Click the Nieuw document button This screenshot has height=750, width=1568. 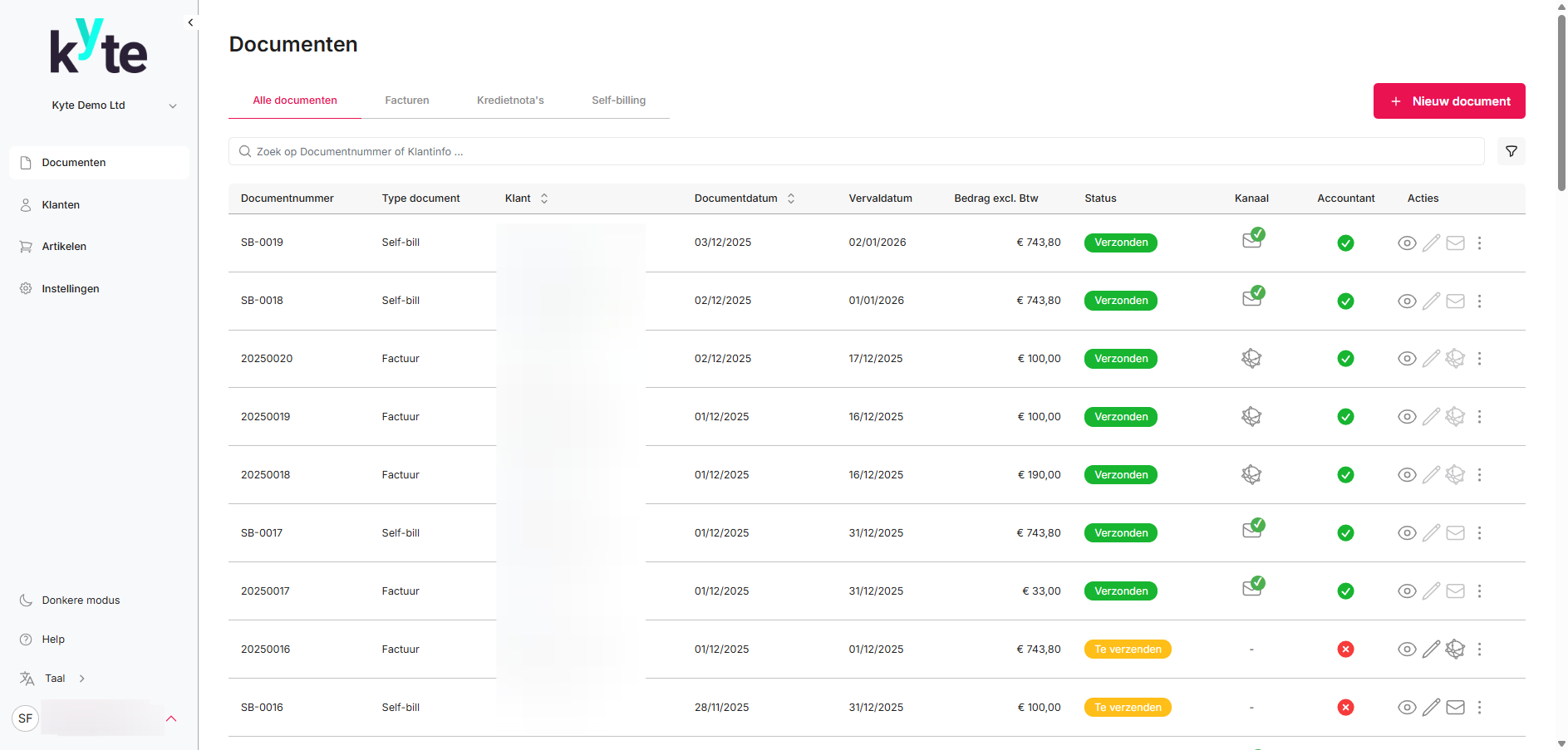1448,101
